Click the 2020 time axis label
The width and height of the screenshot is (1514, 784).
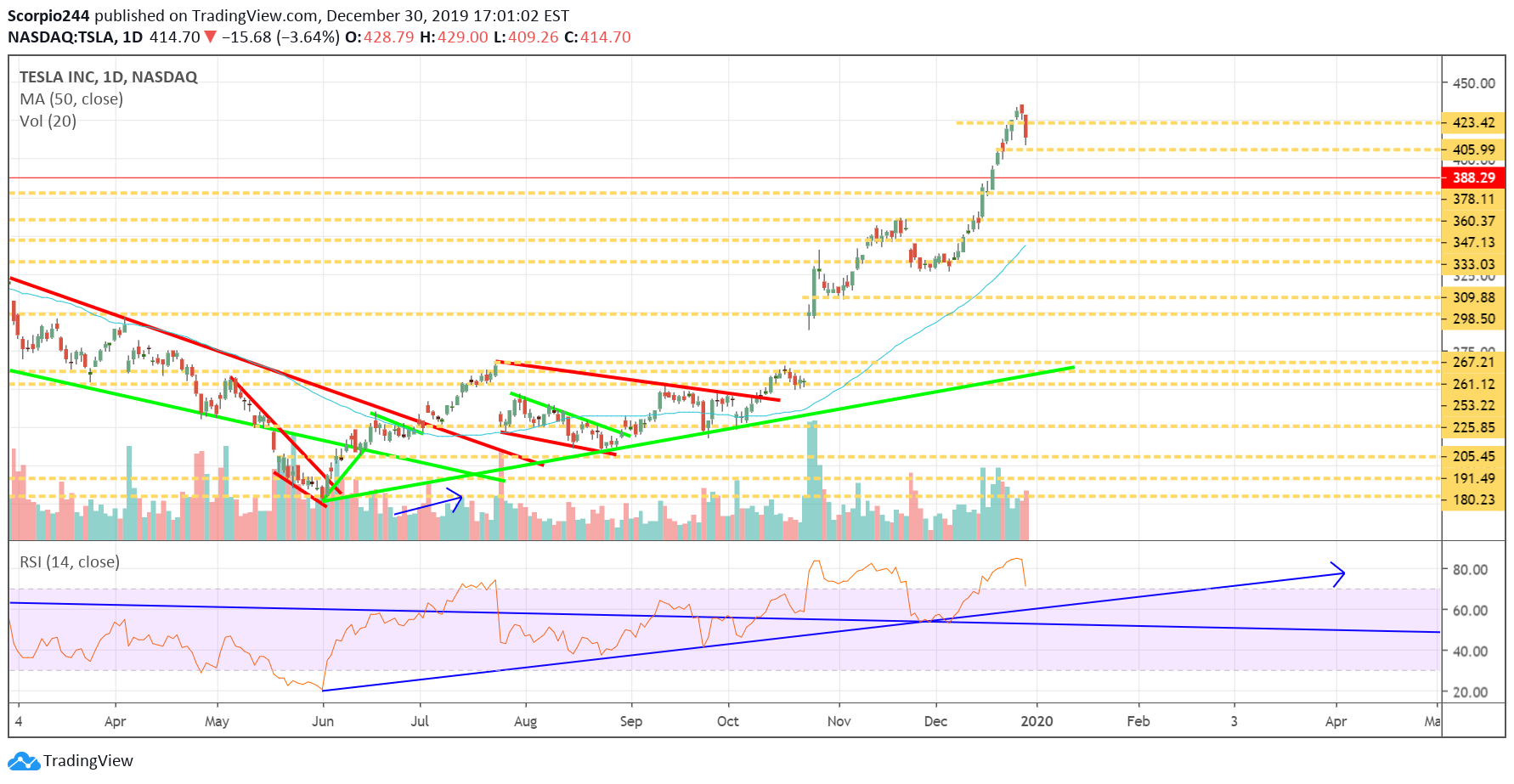[1037, 722]
